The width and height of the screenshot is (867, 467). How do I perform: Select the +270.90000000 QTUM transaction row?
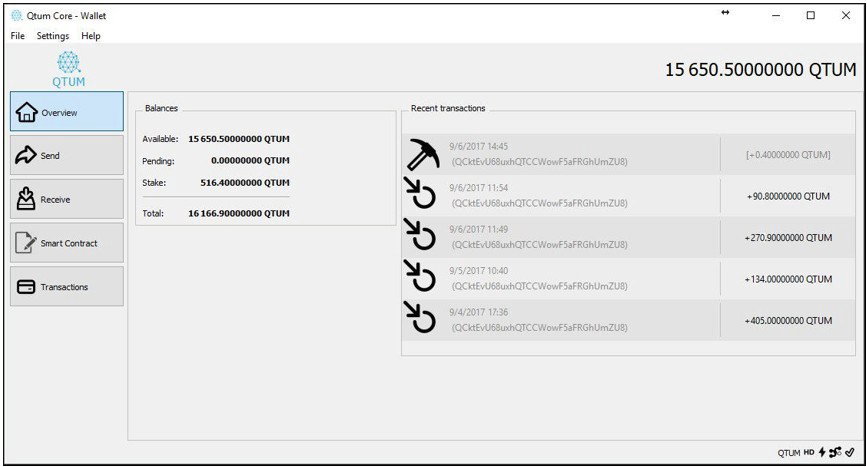coord(629,237)
